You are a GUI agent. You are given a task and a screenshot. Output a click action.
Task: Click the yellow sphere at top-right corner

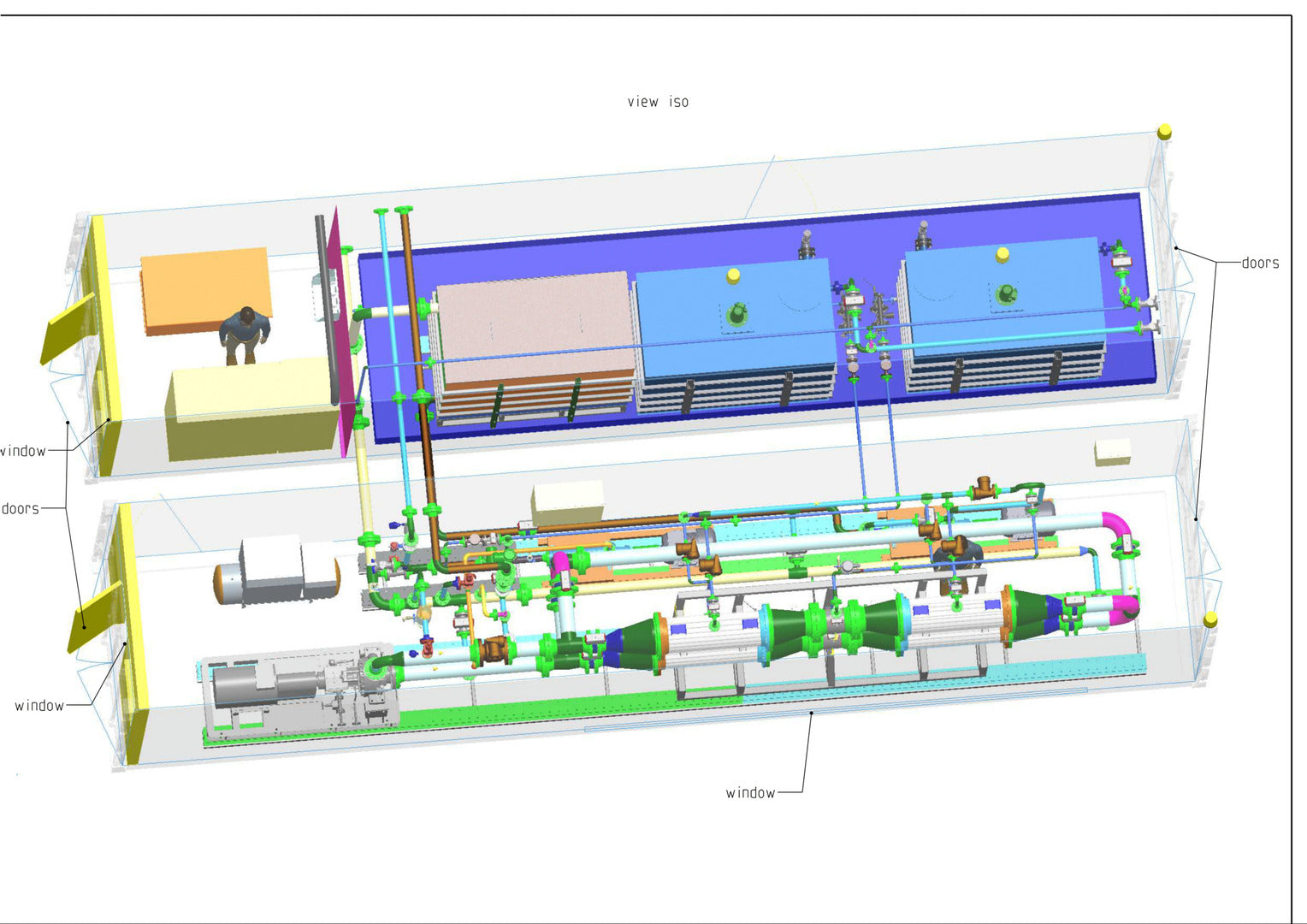[x=1164, y=131]
